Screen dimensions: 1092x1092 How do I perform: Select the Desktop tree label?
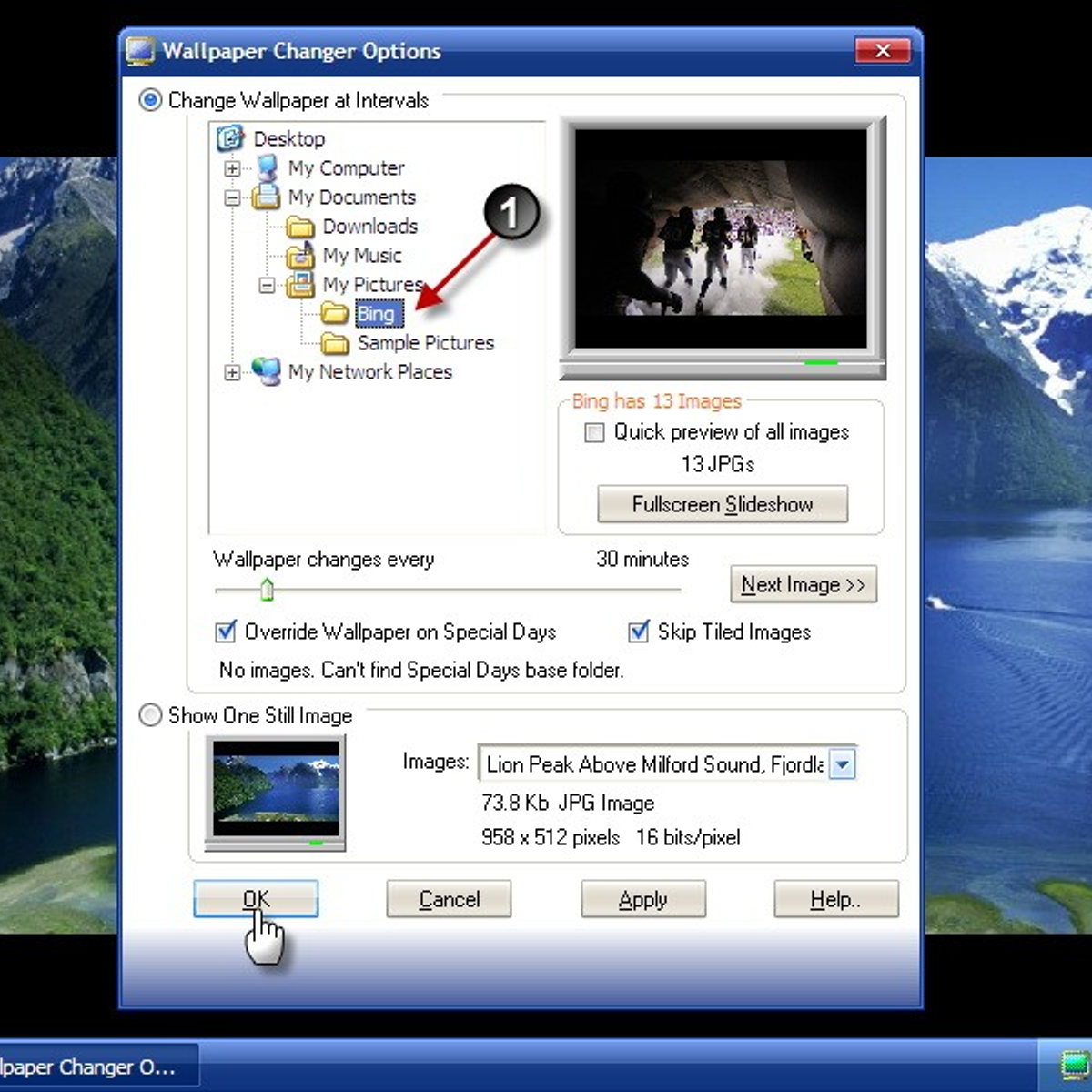coord(289,138)
